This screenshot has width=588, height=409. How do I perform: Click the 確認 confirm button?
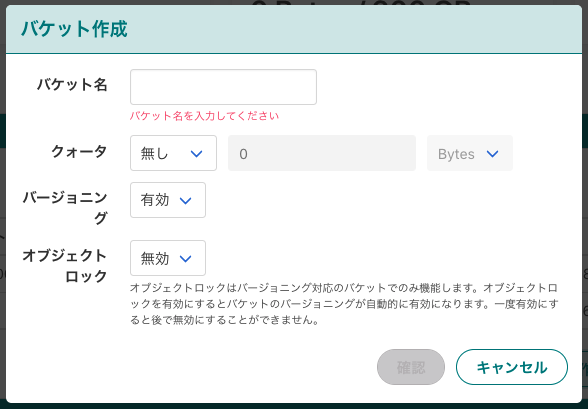[x=411, y=367]
